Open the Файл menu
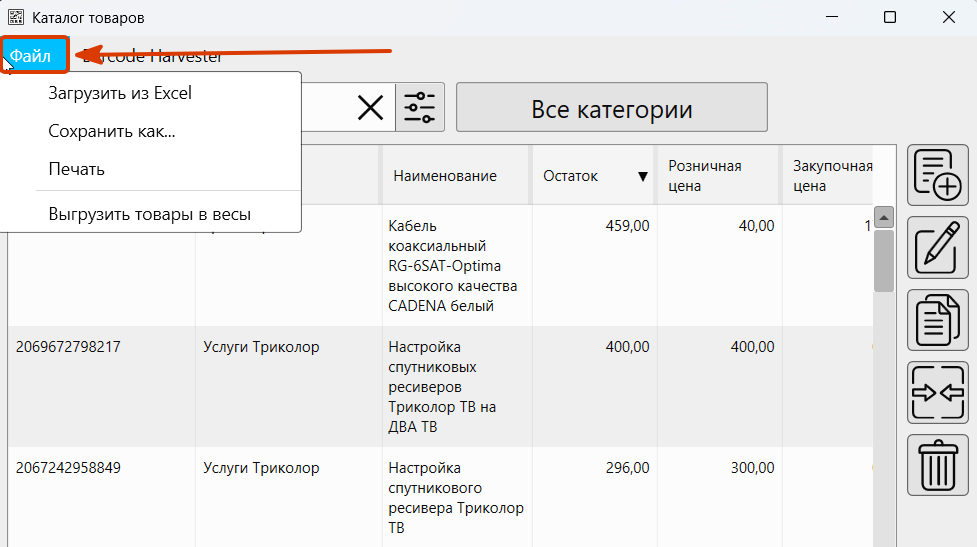977x547 pixels. point(34,55)
